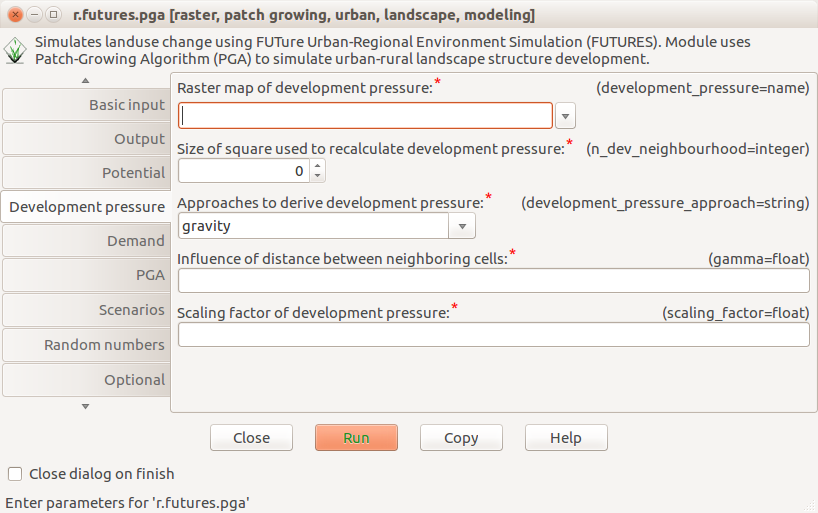This screenshot has width=818, height=513.
Task: Click the Copy button
Action: pos(461,438)
